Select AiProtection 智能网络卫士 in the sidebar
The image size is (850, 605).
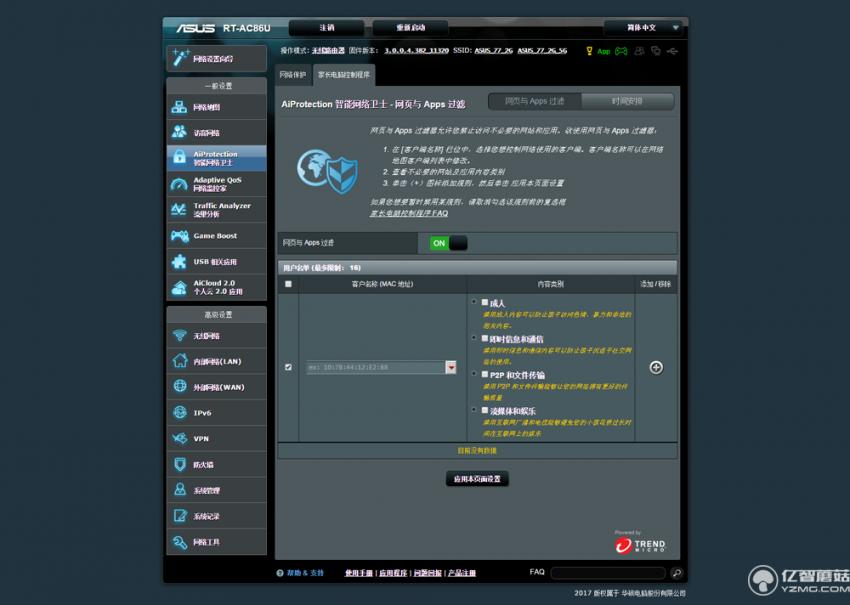(x=216, y=158)
